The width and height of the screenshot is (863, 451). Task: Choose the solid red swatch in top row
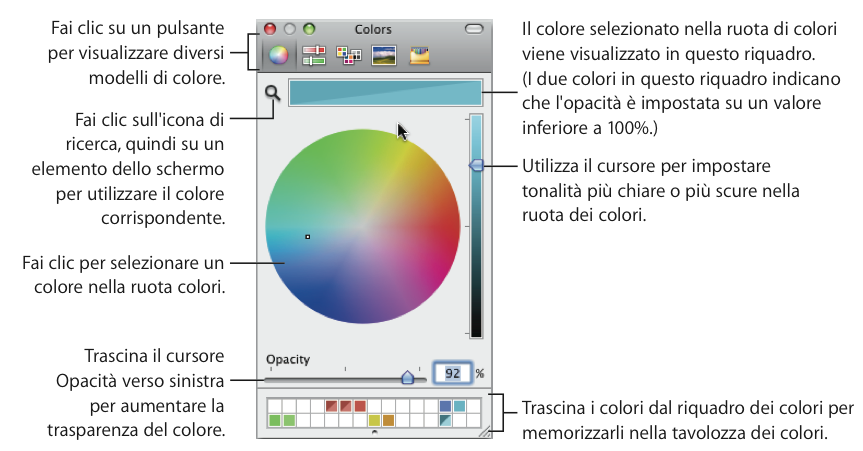(x=360, y=406)
